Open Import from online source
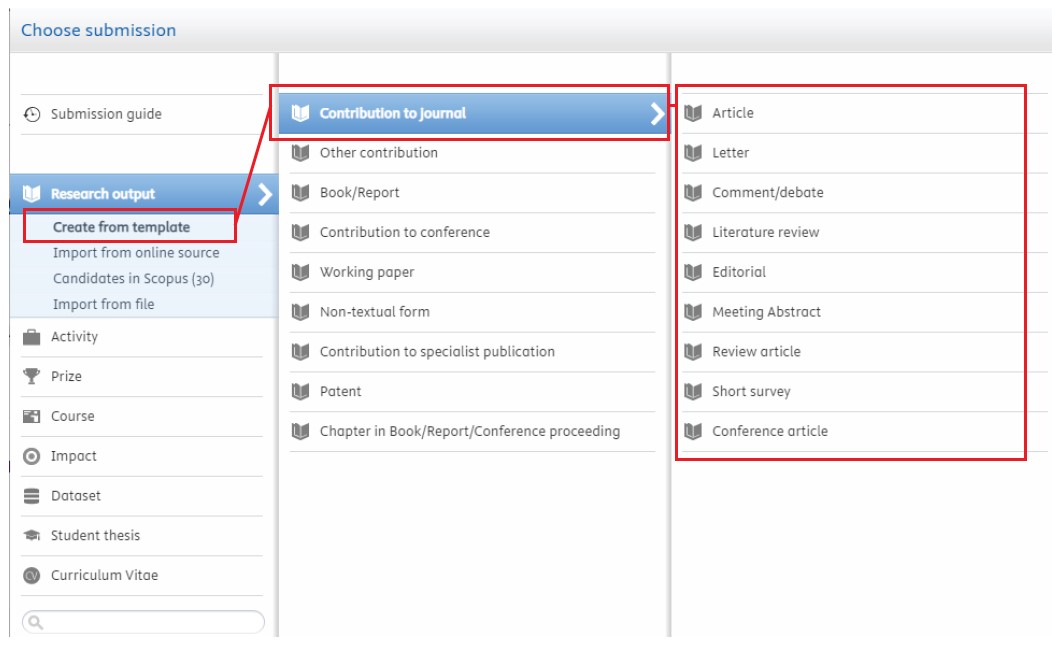This screenshot has width=1052, height=657. coord(136,252)
